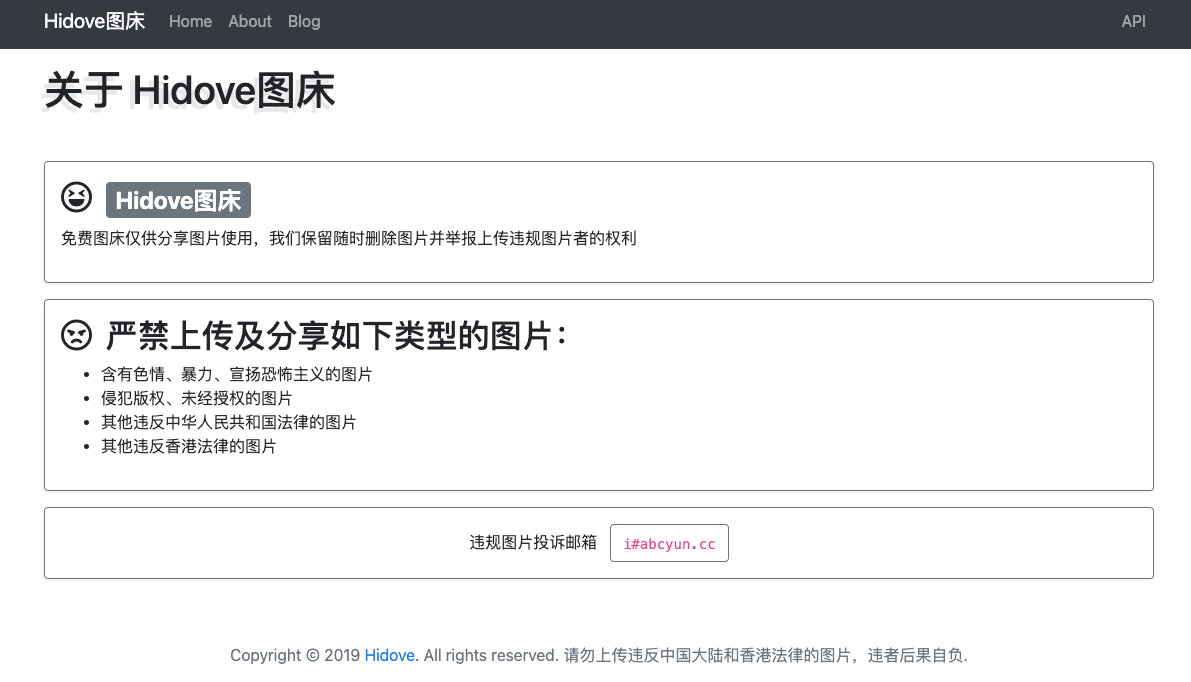The image size is (1191, 682).
Task: Click the laughing face icon
Action: click(77, 197)
